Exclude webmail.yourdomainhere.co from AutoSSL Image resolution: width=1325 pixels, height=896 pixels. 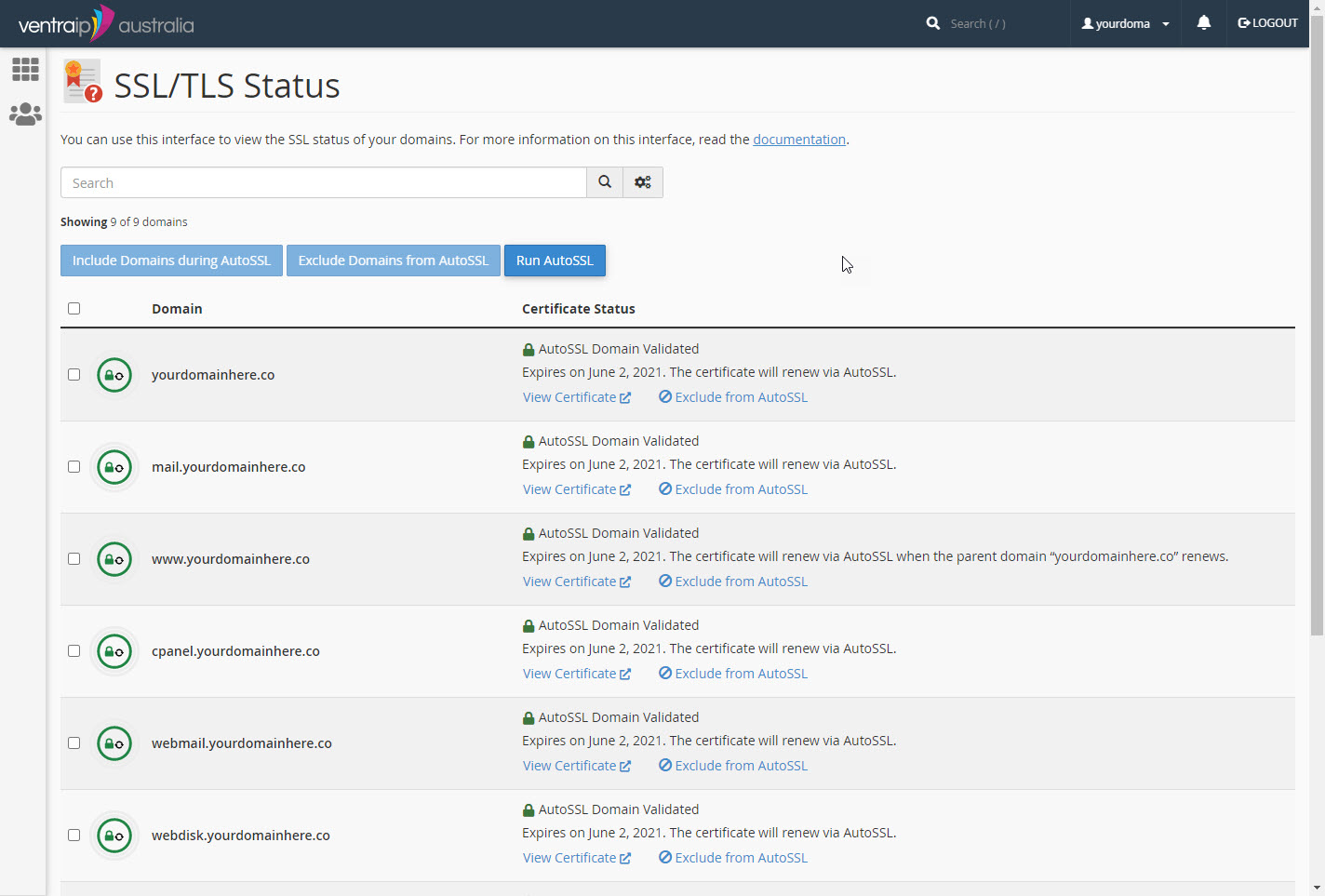click(x=733, y=766)
